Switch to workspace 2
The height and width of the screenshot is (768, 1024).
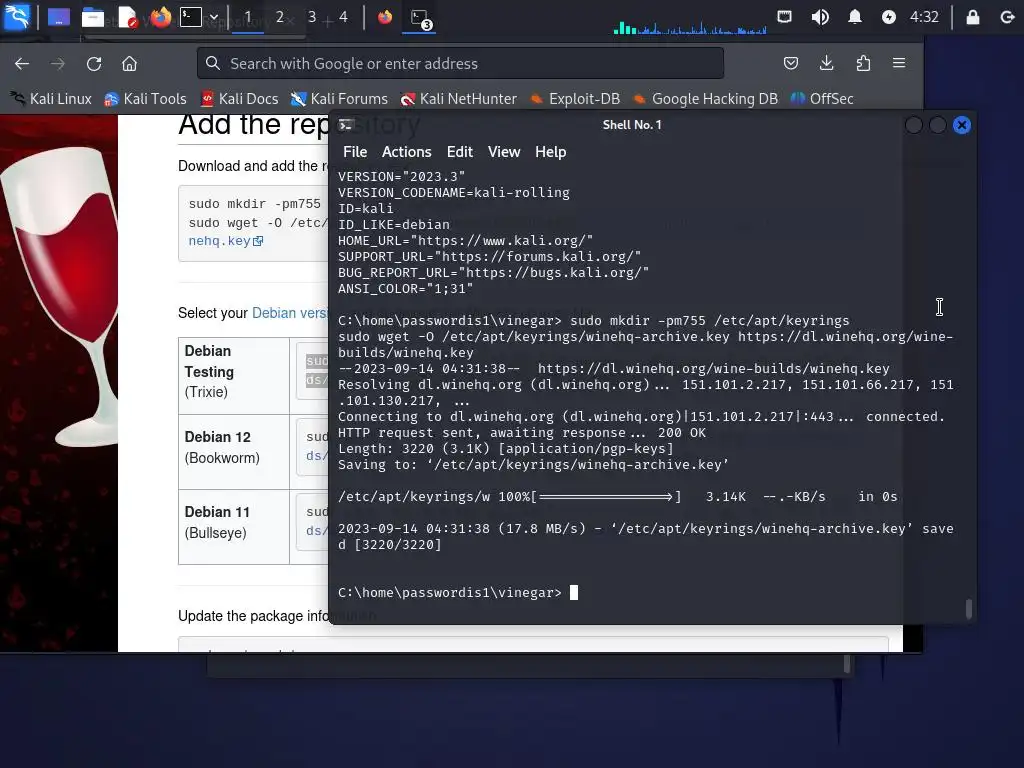280,17
